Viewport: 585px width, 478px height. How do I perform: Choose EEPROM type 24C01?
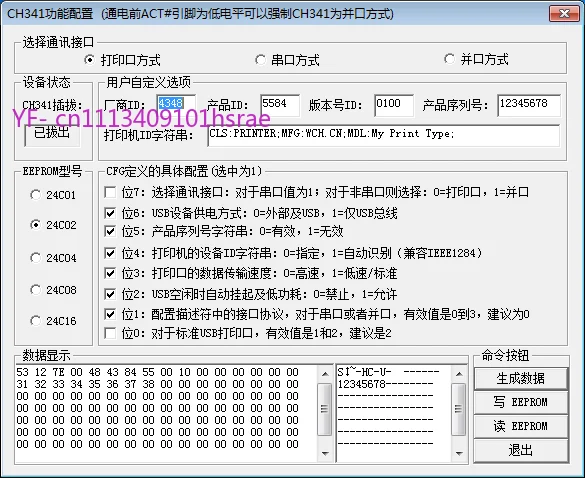click(35, 194)
